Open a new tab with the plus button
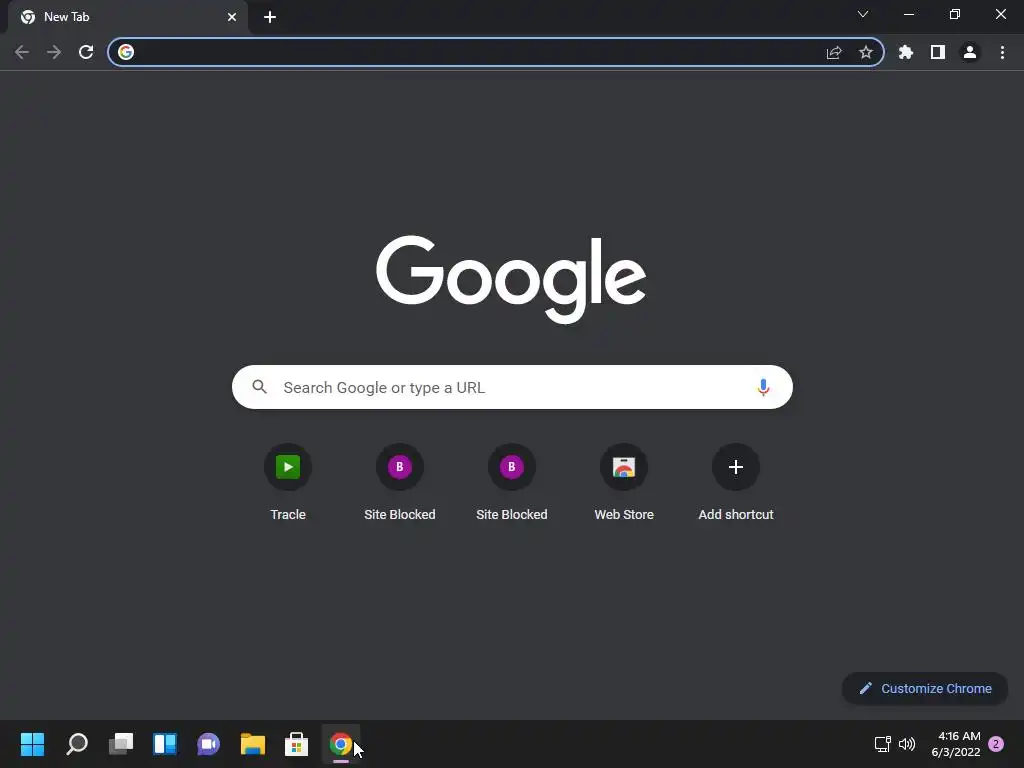The height and width of the screenshot is (768, 1024). click(270, 17)
